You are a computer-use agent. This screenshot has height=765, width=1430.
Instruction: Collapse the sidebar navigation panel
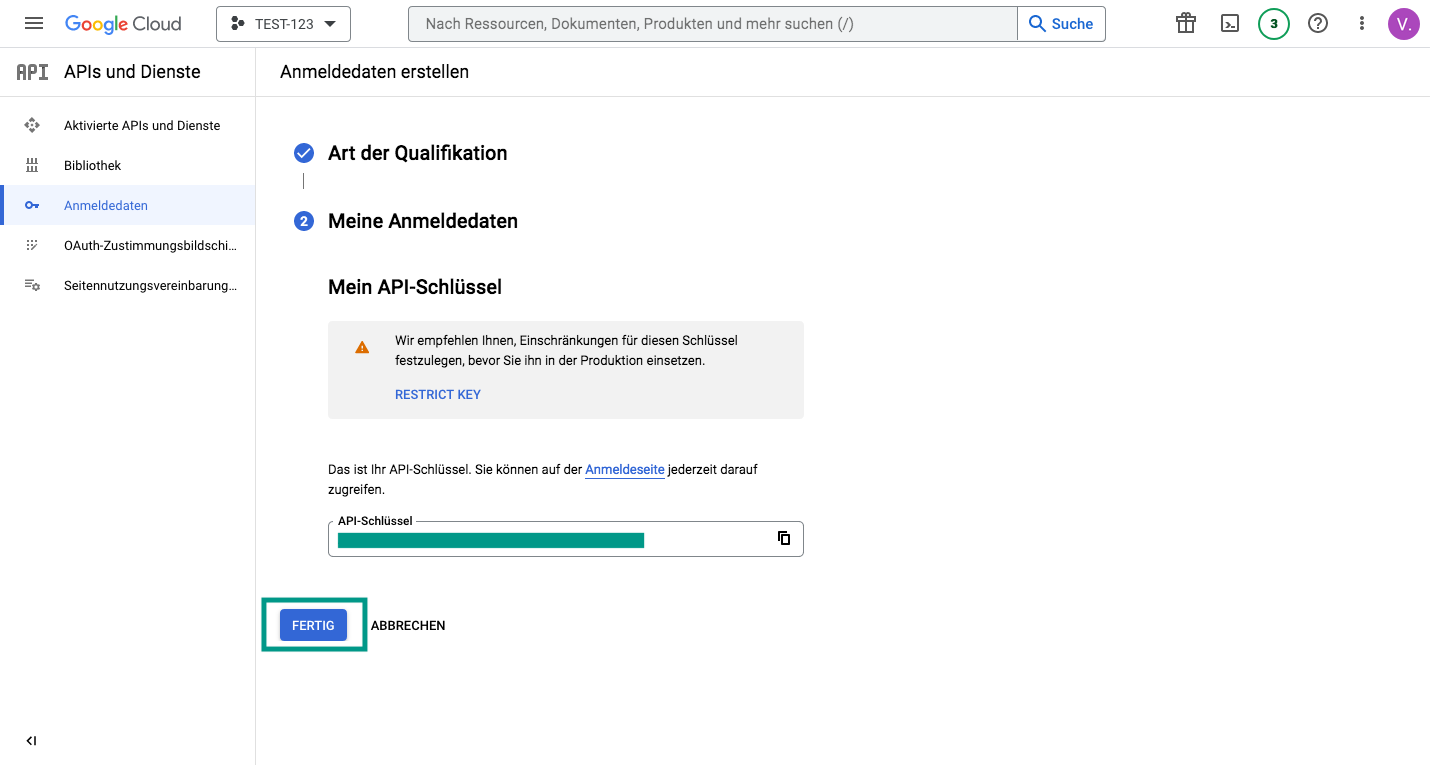(31, 741)
